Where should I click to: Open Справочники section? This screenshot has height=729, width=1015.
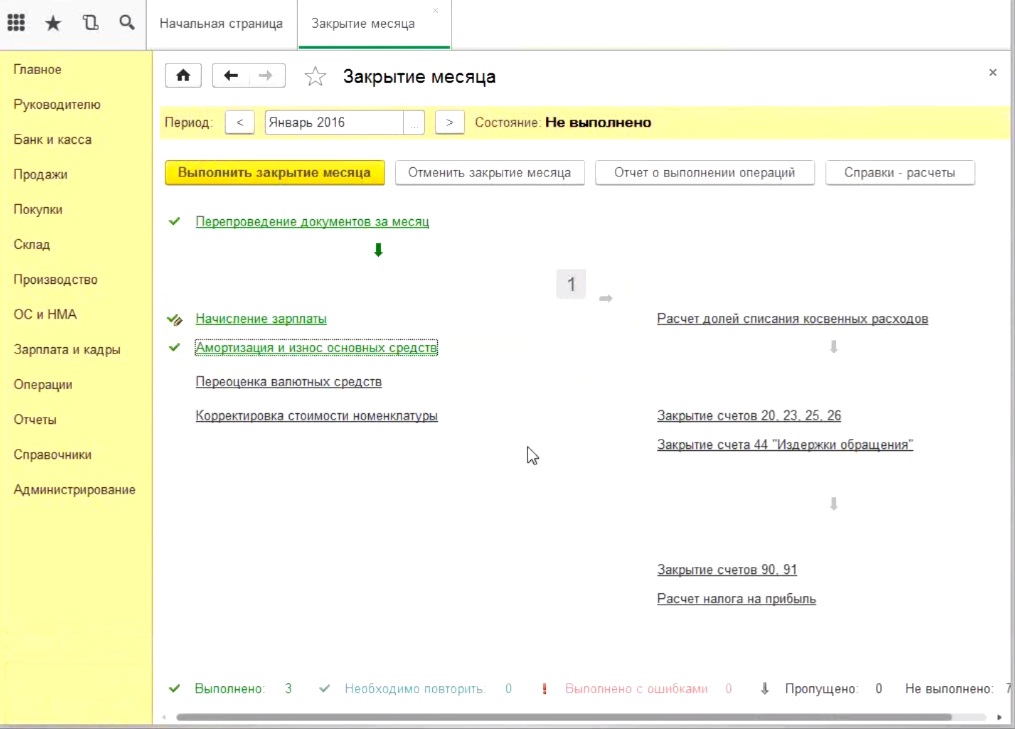[x=52, y=454]
